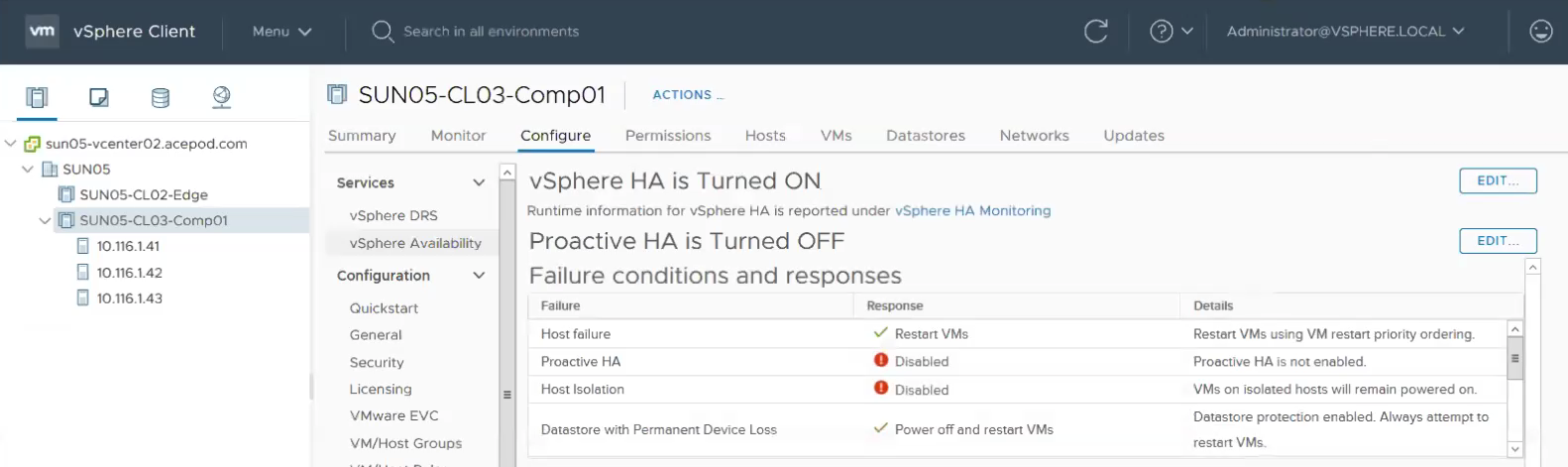Screen dimensions: 1568x467
Task: Open the vSphere HA Monitoring link
Action: pyautogui.click(x=972, y=211)
